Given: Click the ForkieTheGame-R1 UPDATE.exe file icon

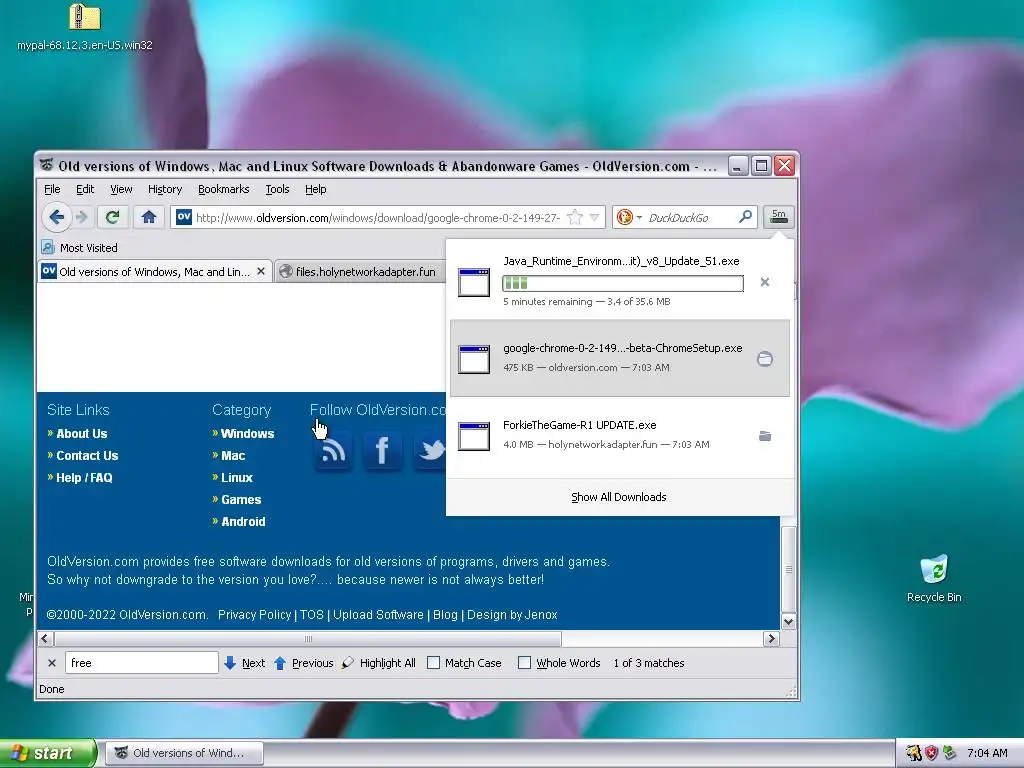Looking at the screenshot, I should pos(474,436).
